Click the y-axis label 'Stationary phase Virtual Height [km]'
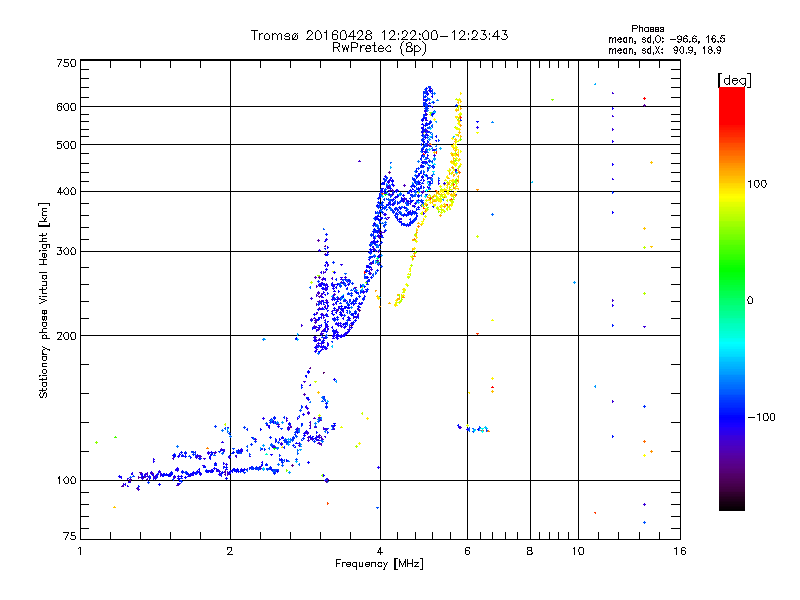Image resolution: width=800 pixels, height=600 pixels. click(44, 300)
